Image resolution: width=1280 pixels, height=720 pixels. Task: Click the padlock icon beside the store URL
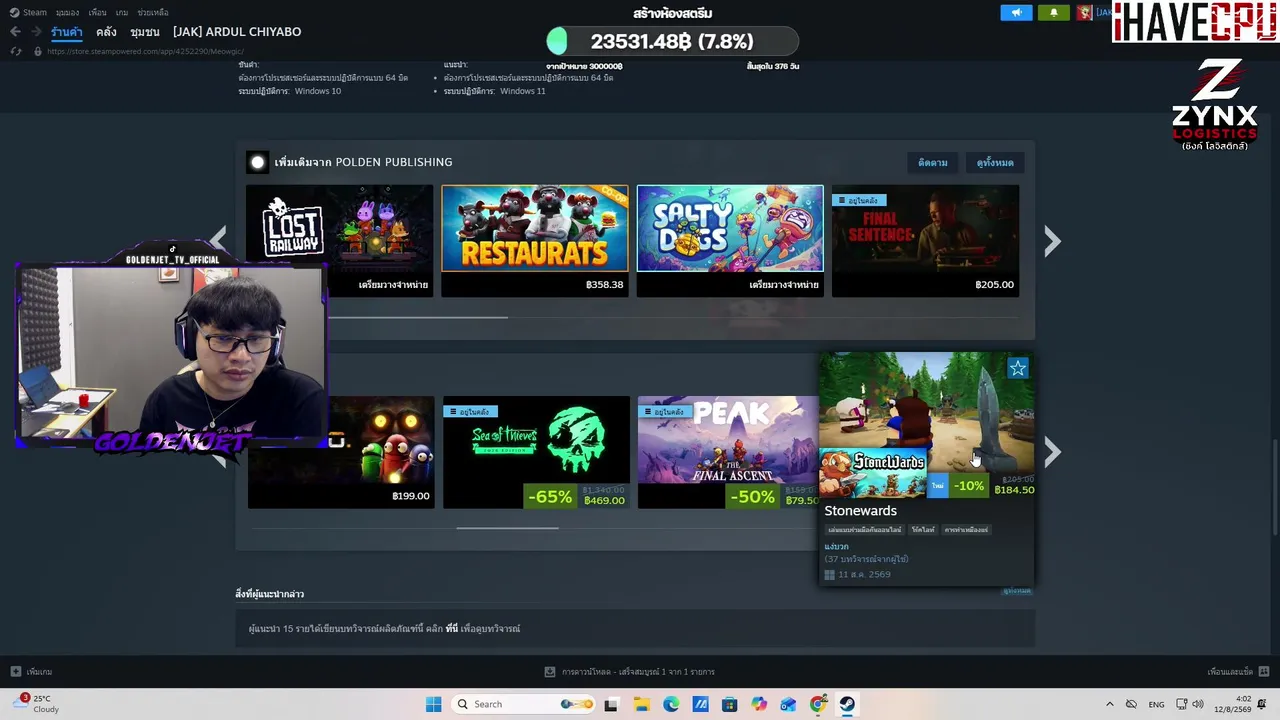(x=38, y=51)
